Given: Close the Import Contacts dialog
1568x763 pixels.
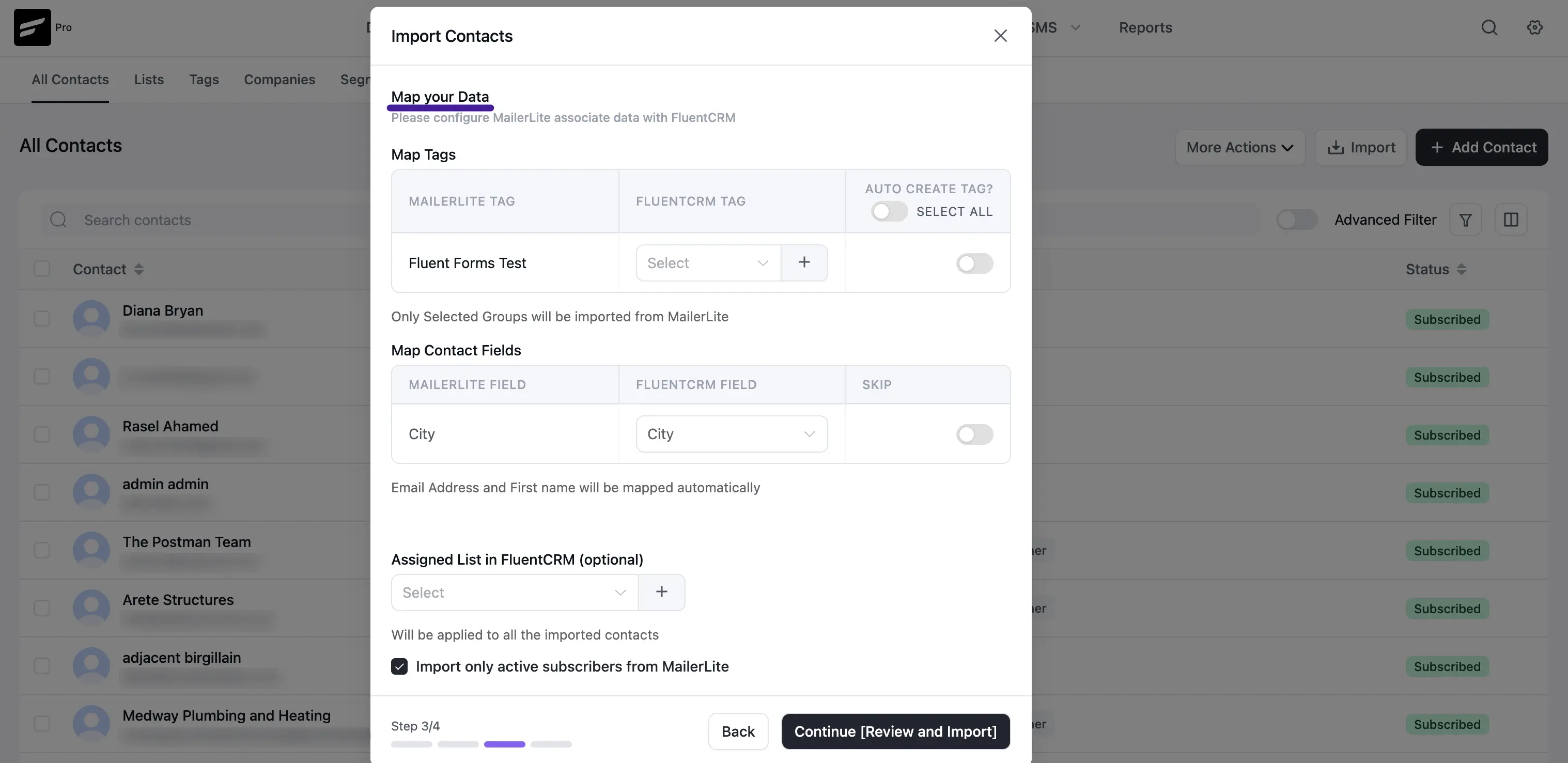Looking at the screenshot, I should click(x=1000, y=36).
